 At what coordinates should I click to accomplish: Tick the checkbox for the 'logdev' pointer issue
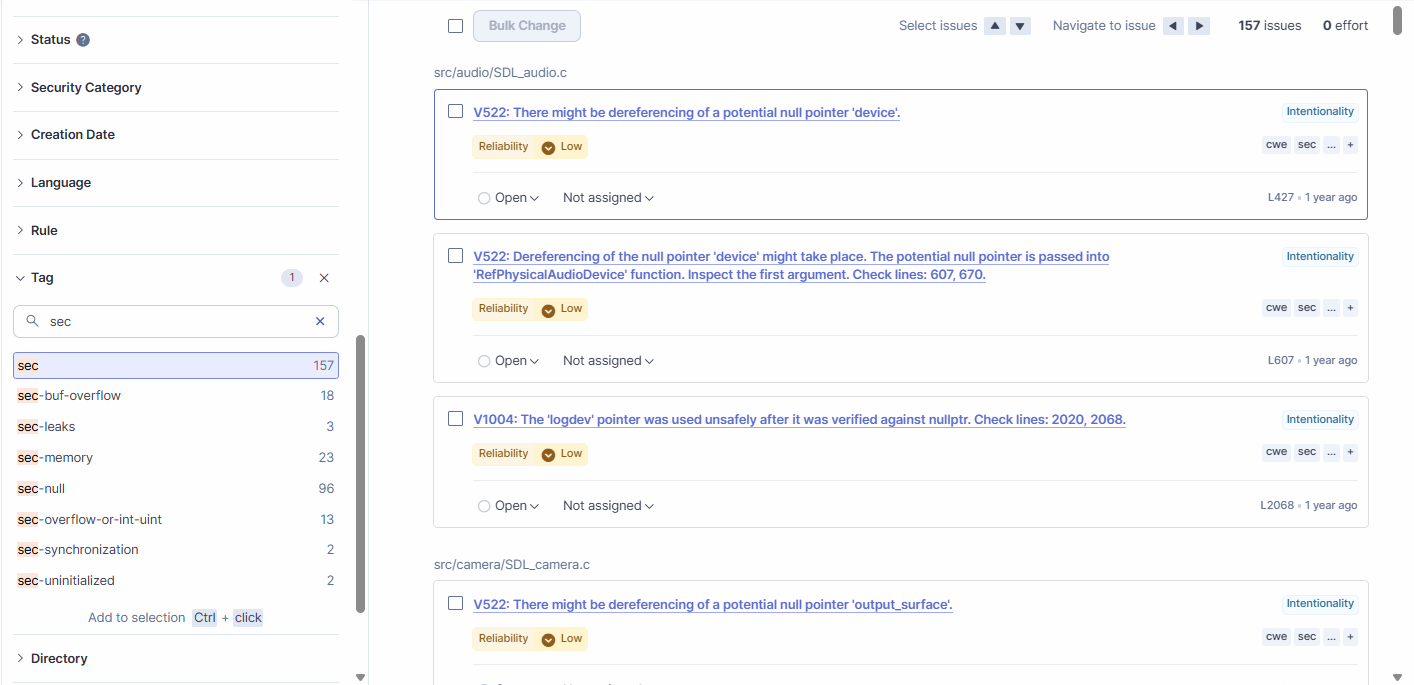pyautogui.click(x=455, y=419)
